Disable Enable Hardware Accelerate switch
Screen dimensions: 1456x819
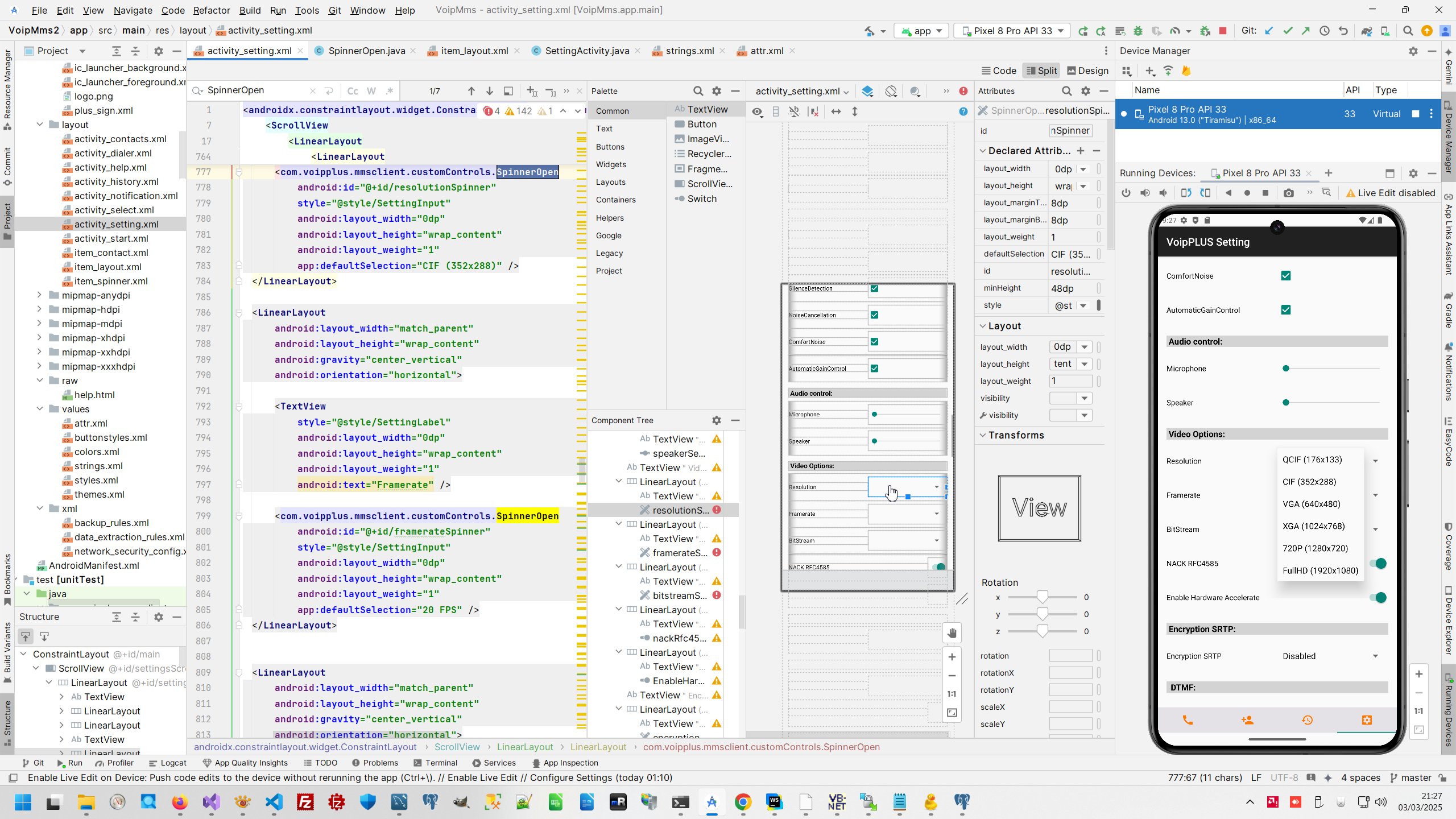coord(1378,598)
